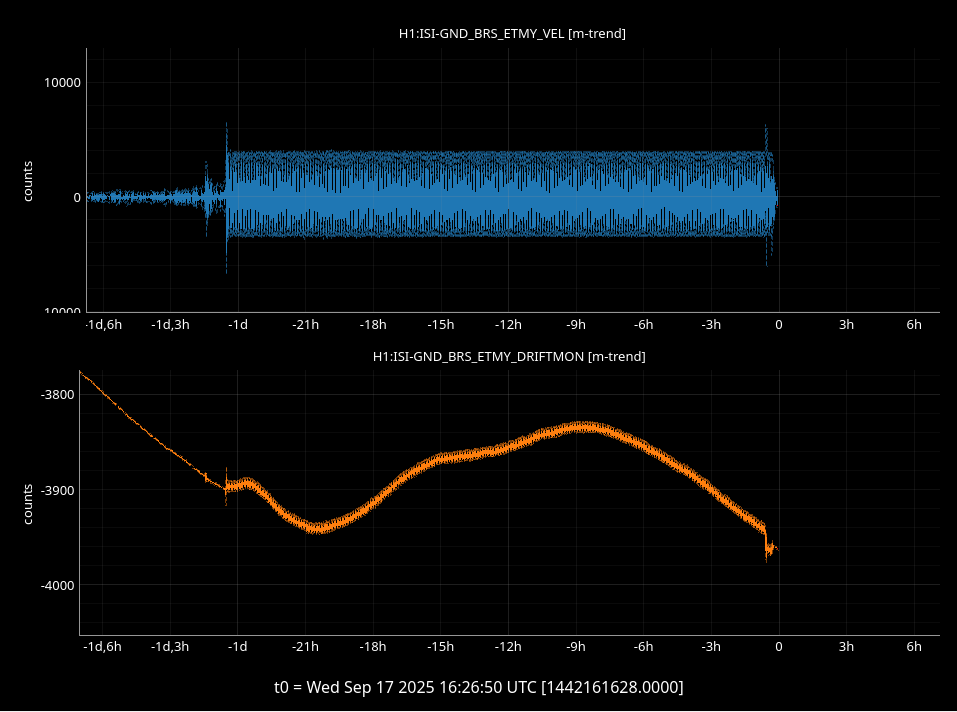Click the counts axis label of VEL plot
The height and width of the screenshot is (712, 957).
tap(28, 181)
